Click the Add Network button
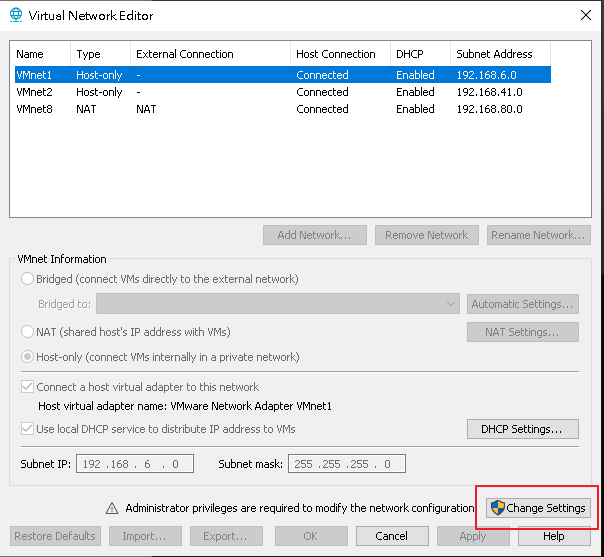 pos(315,235)
